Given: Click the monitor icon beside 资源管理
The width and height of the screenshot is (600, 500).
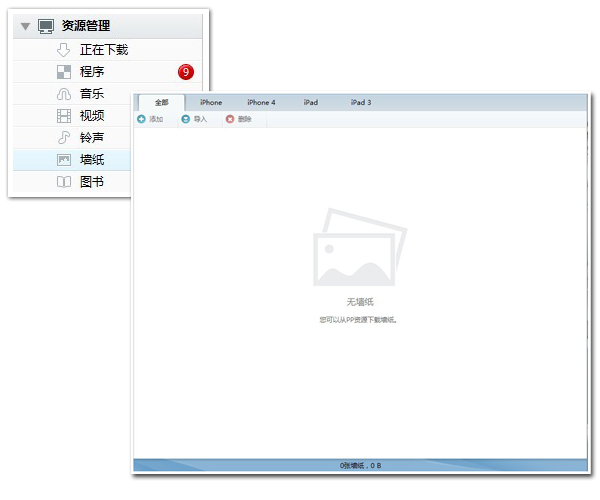Looking at the screenshot, I should [46, 26].
